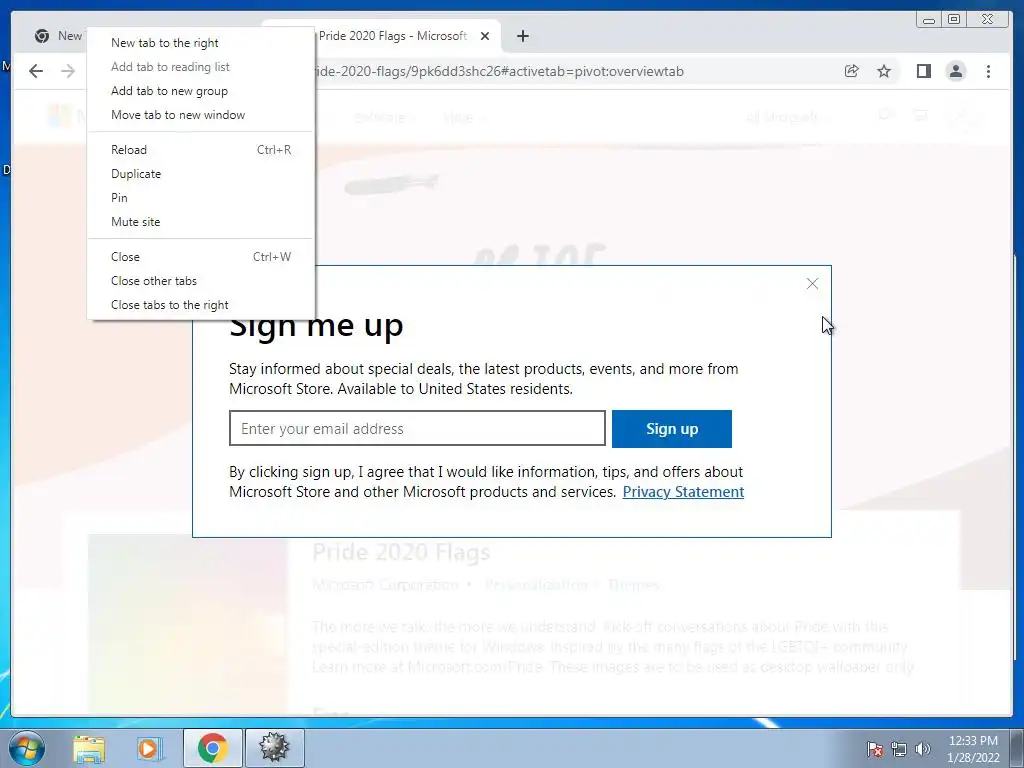Go back with the back arrow

(36, 71)
